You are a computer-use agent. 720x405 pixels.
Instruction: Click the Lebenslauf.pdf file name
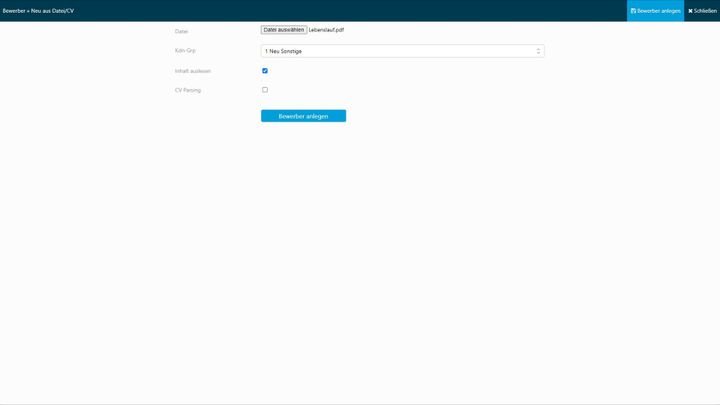[x=326, y=30]
